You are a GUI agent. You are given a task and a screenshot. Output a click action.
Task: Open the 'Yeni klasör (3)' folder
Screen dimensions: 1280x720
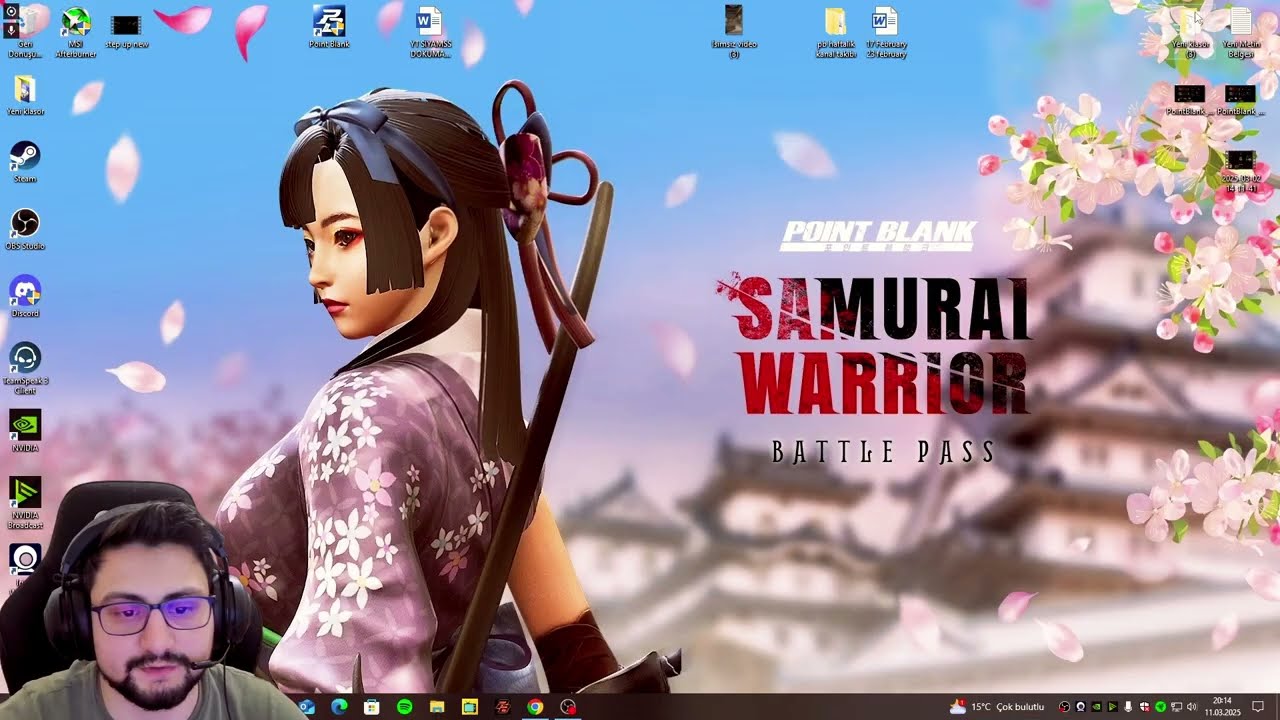point(1190,32)
